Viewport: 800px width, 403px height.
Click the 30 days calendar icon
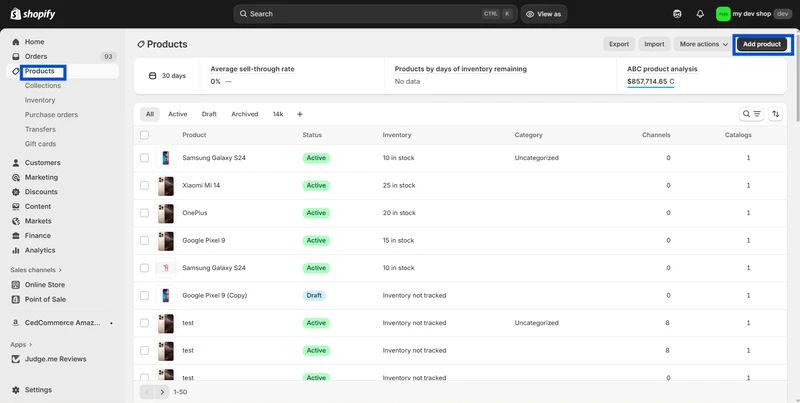(152, 75)
